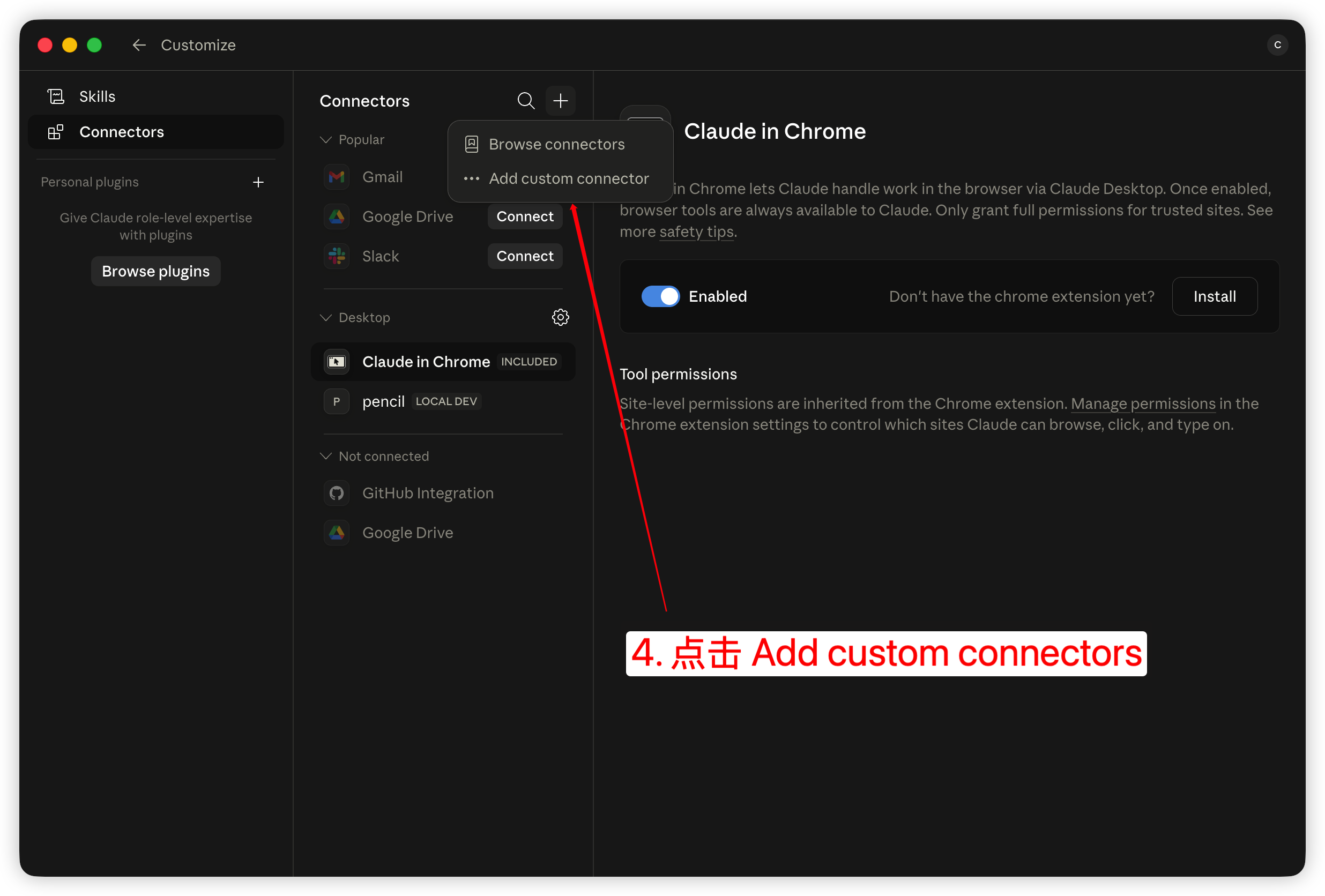
Task: Click the Connectors panel heading
Action: [x=364, y=101]
